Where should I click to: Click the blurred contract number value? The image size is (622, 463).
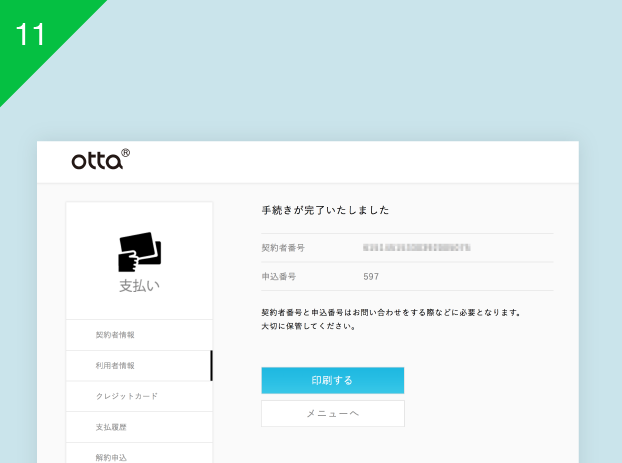pos(417,246)
